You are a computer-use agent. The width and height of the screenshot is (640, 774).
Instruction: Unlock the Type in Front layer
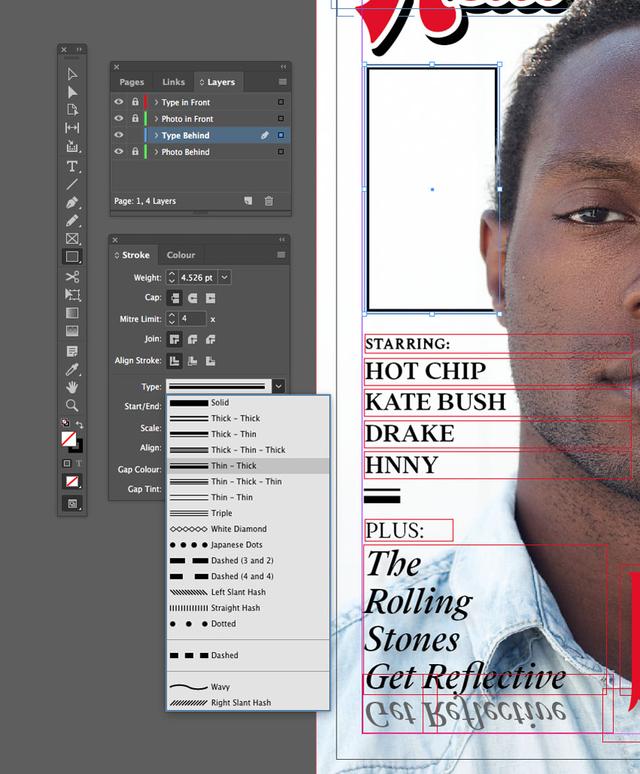coord(135,102)
